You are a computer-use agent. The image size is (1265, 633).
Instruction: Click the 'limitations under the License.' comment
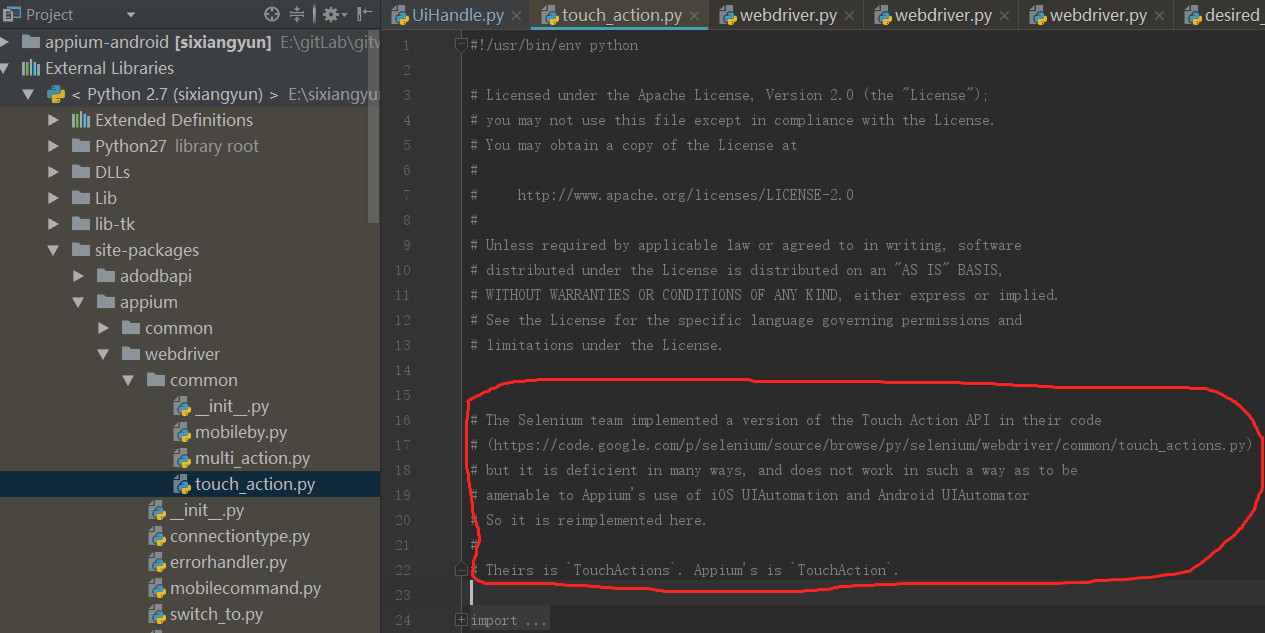(x=596, y=345)
